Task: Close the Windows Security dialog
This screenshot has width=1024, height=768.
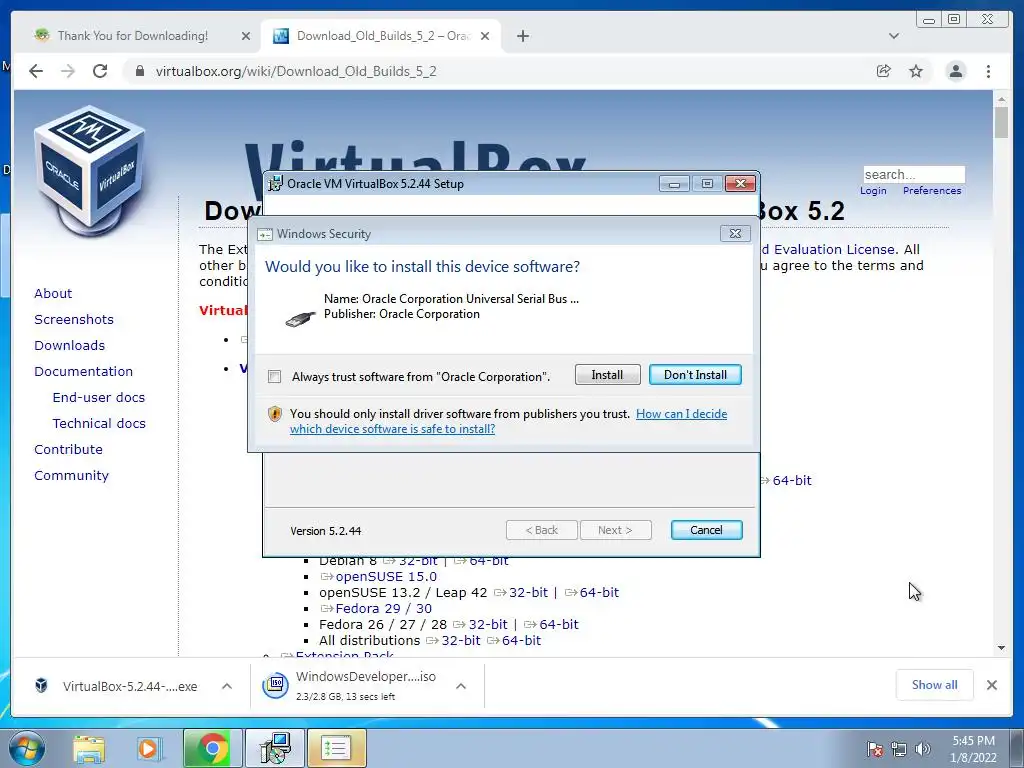Action: [735, 234]
